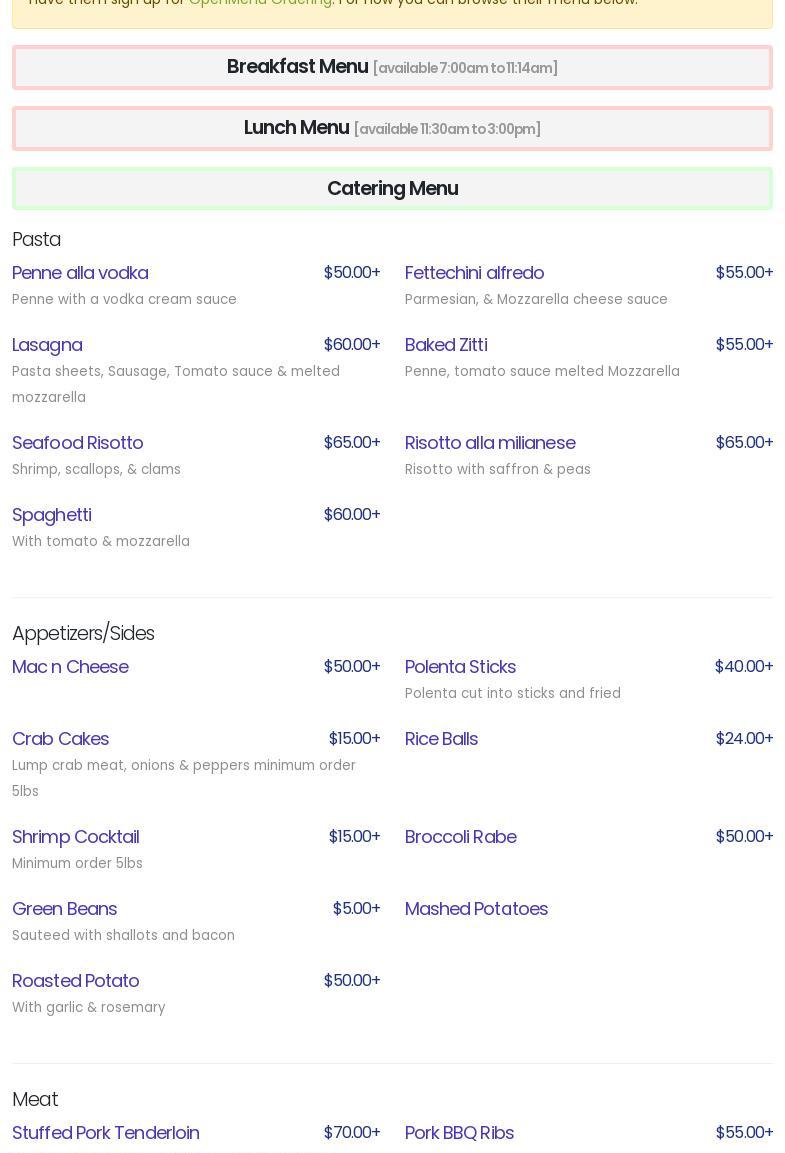Select the Crab Cakes item
The height and width of the screenshot is (1153, 785).
tap(60, 739)
